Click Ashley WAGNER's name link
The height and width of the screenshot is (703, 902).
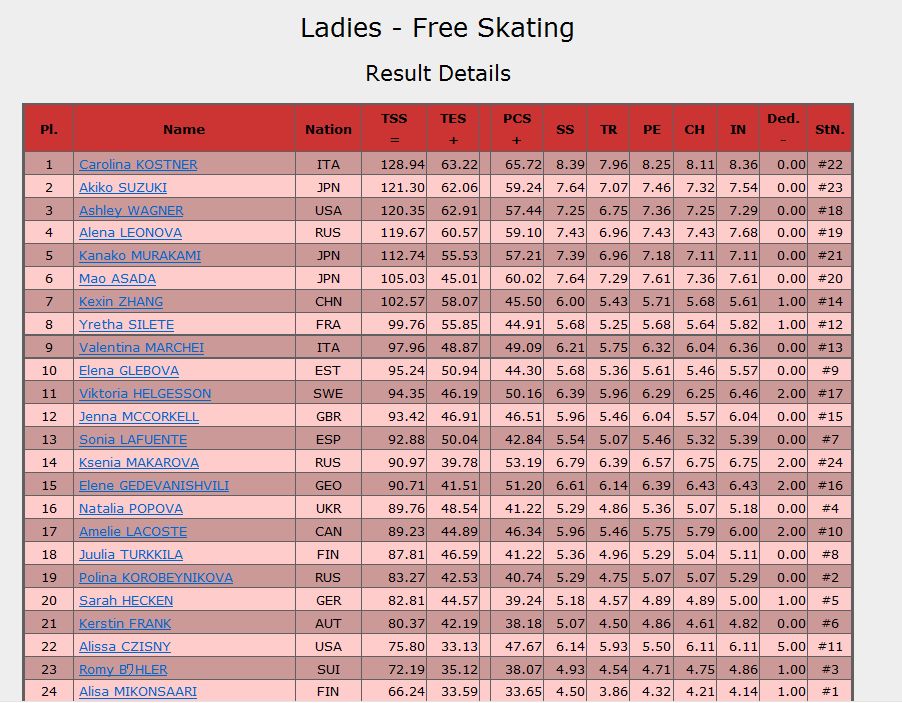click(x=131, y=211)
